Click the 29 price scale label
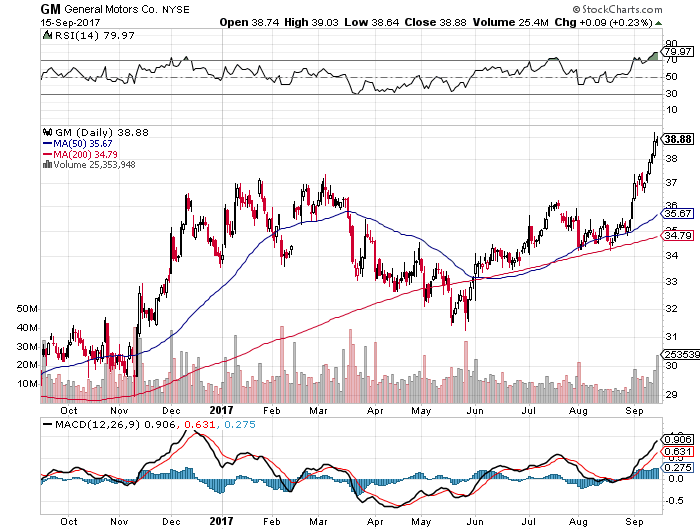Screen dimensions: 700x530 [x=671, y=395]
